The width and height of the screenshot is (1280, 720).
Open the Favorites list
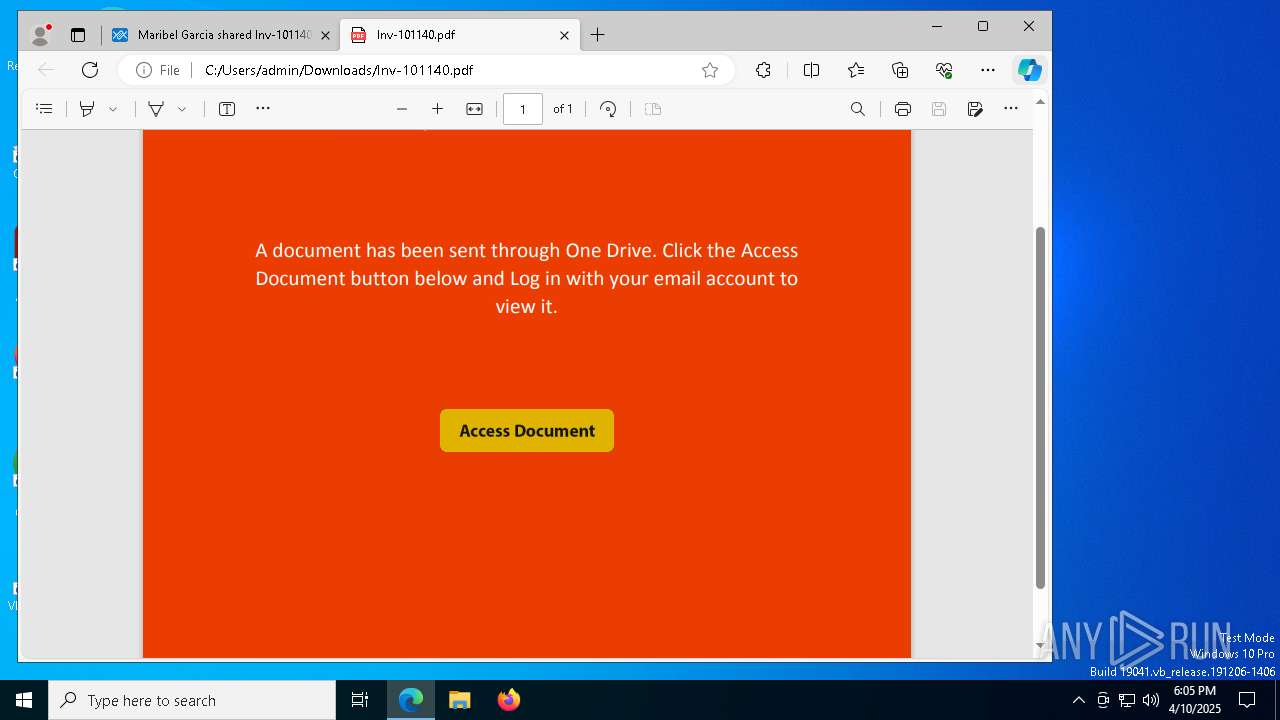click(x=856, y=70)
